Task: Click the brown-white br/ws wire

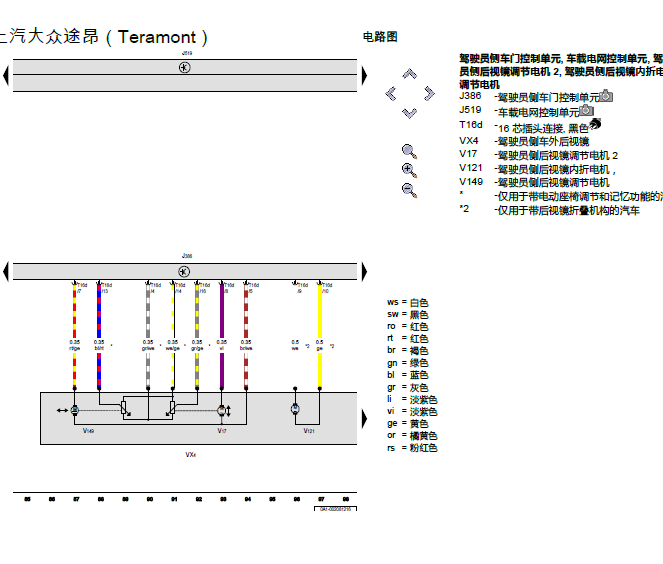Action: (246, 311)
